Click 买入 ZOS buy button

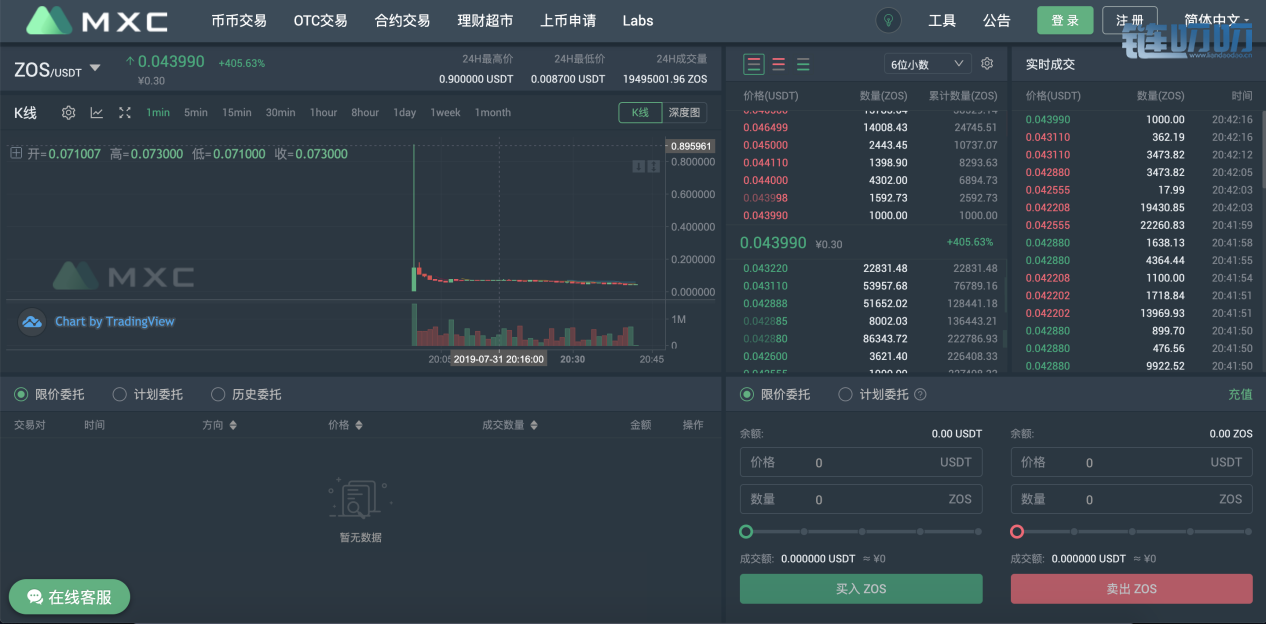click(x=861, y=589)
